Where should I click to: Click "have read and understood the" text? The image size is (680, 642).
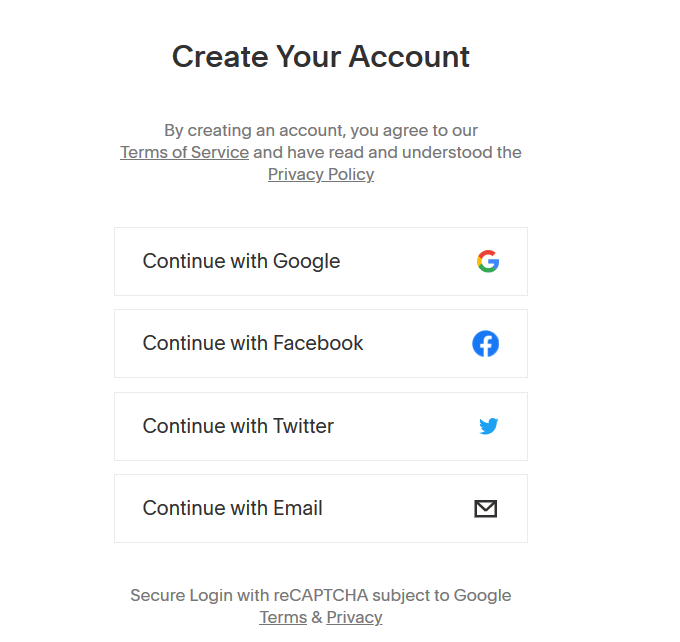pyautogui.click(x=387, y=152)
